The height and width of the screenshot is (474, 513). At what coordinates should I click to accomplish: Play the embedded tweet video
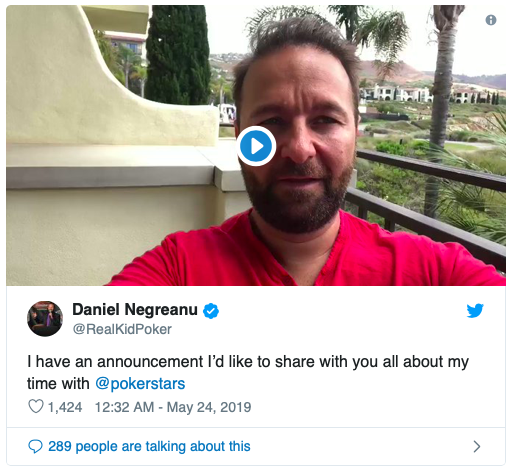click(256, 146)
